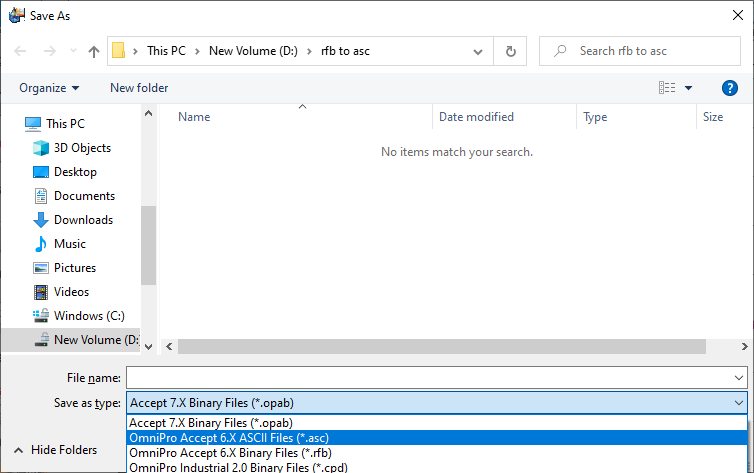754x473 pixels.
Task: Hide Folders pane toggle
Action: [56, 450]
